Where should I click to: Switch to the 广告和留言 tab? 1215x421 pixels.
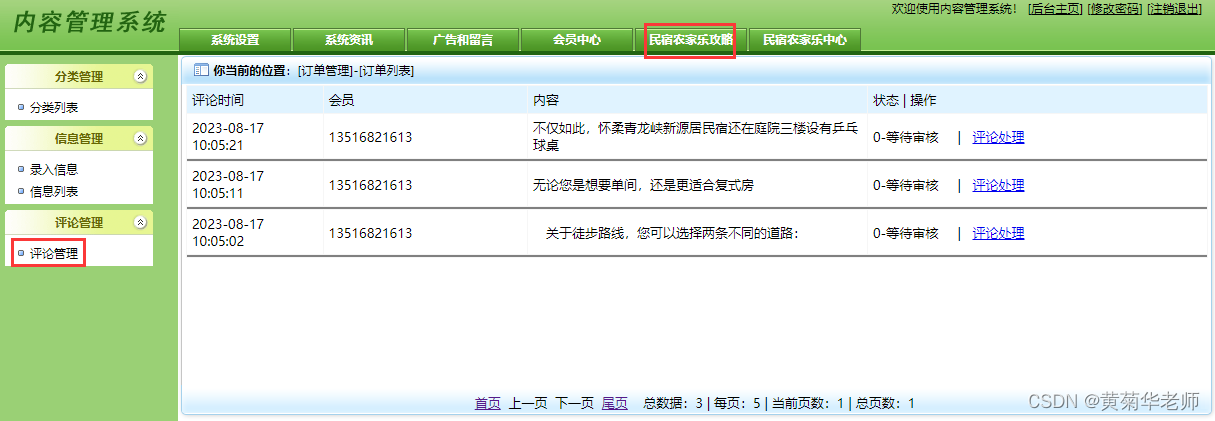tap(463, 40)
